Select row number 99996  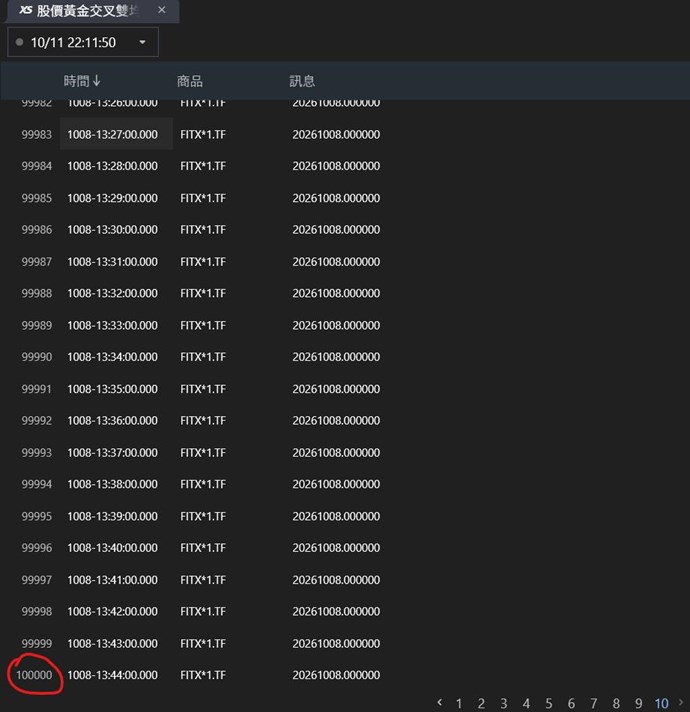point(37,547)
